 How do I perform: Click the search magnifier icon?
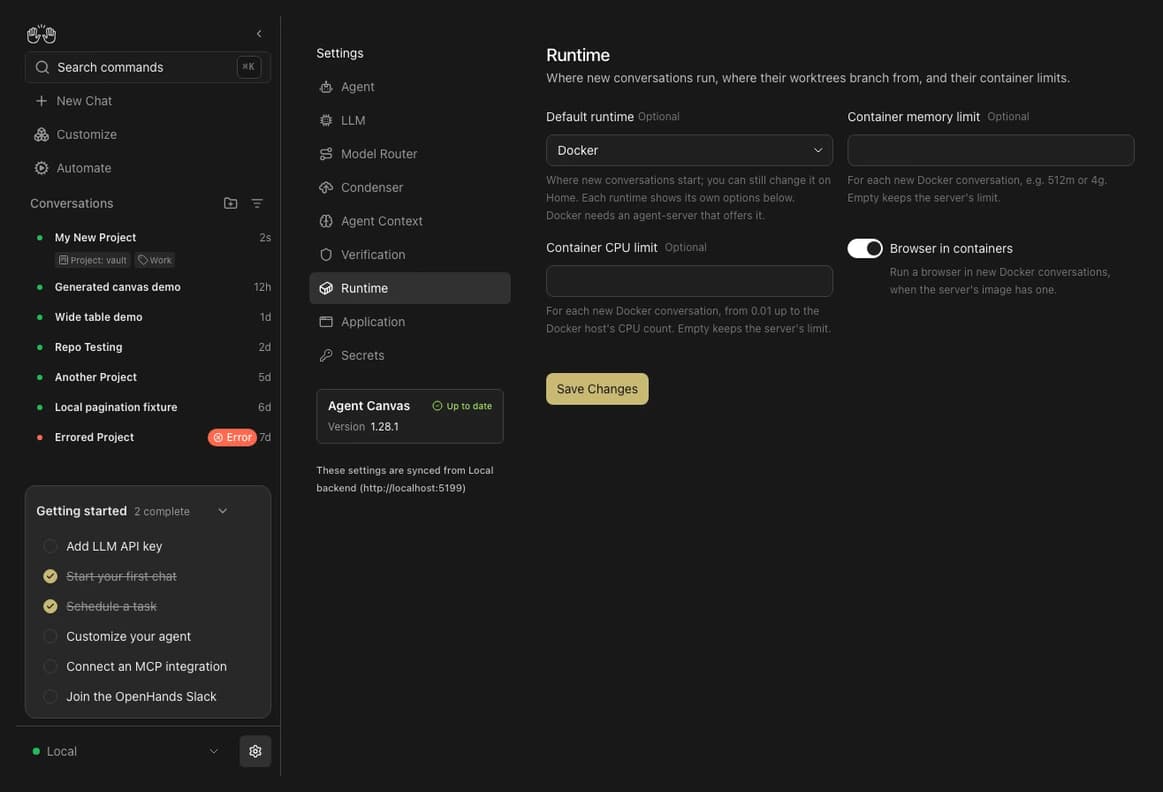point(42,67)
